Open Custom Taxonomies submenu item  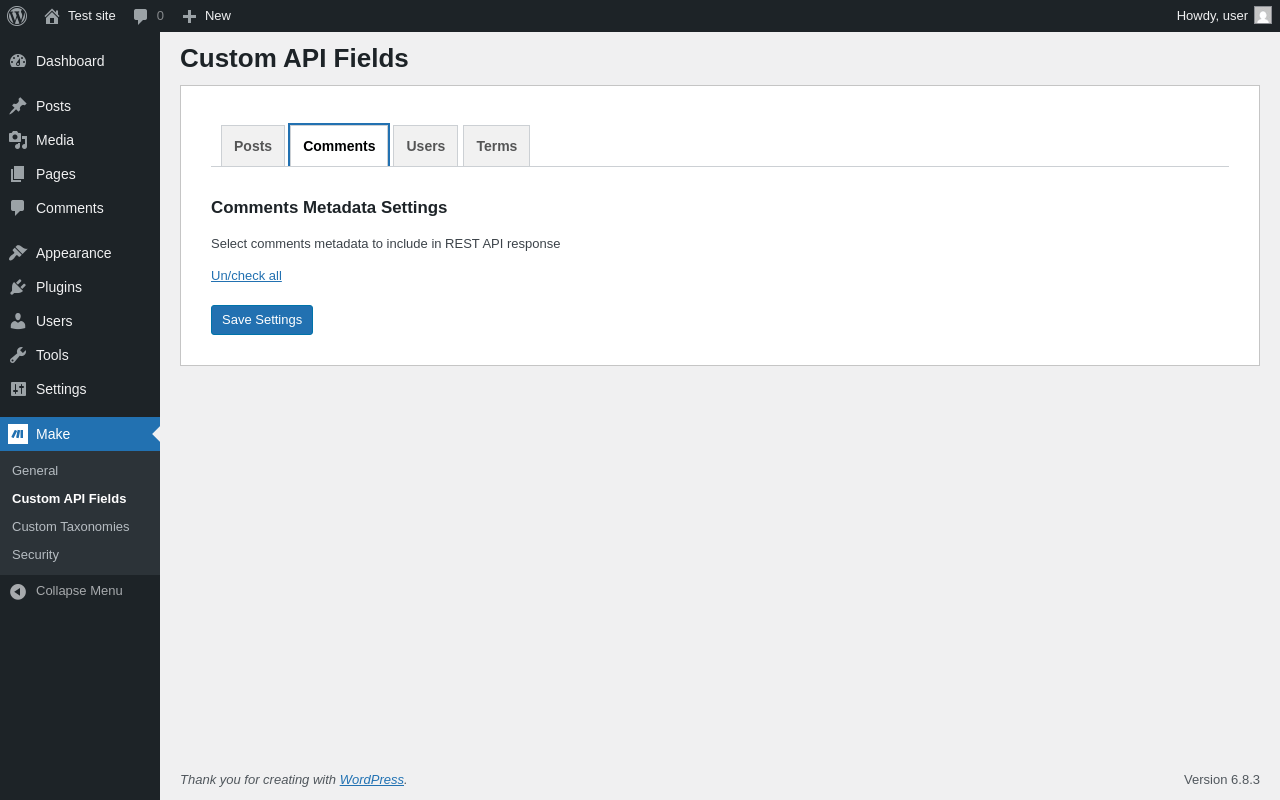pos(71,527)
